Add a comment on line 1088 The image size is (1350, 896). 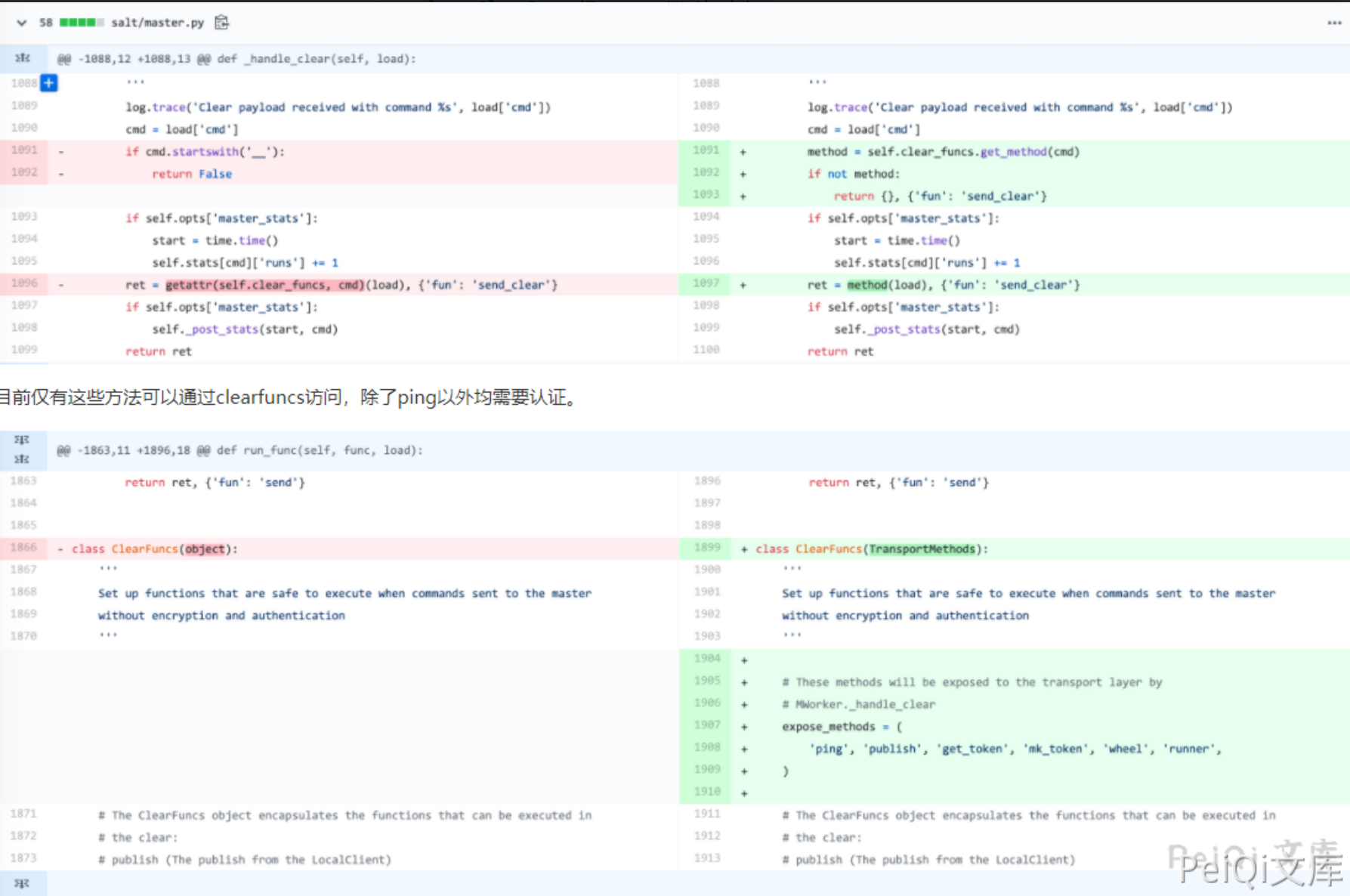pyautogui.click(x=49, y=83)
